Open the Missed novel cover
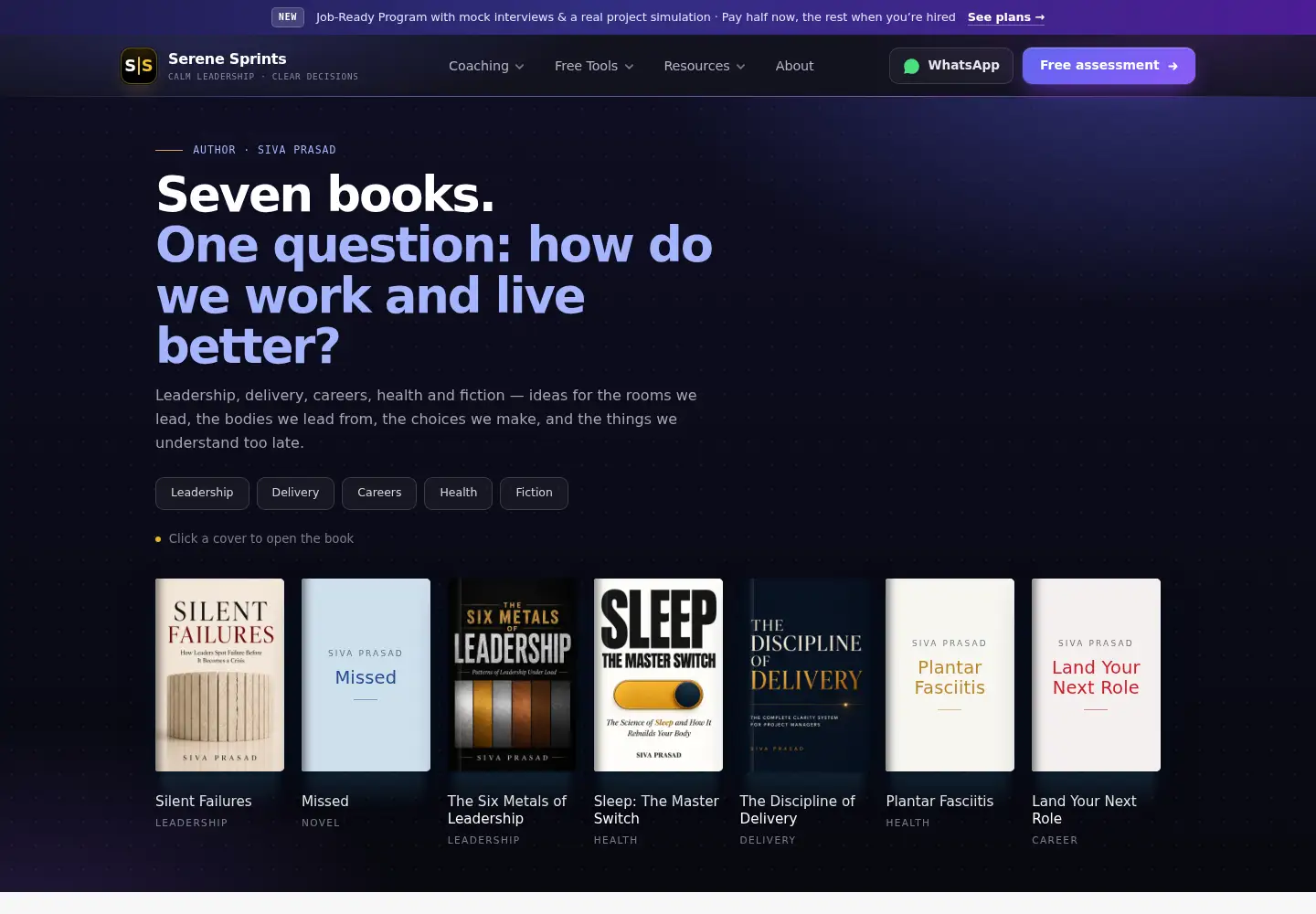 pyautogui.click(x=366, y=675)
